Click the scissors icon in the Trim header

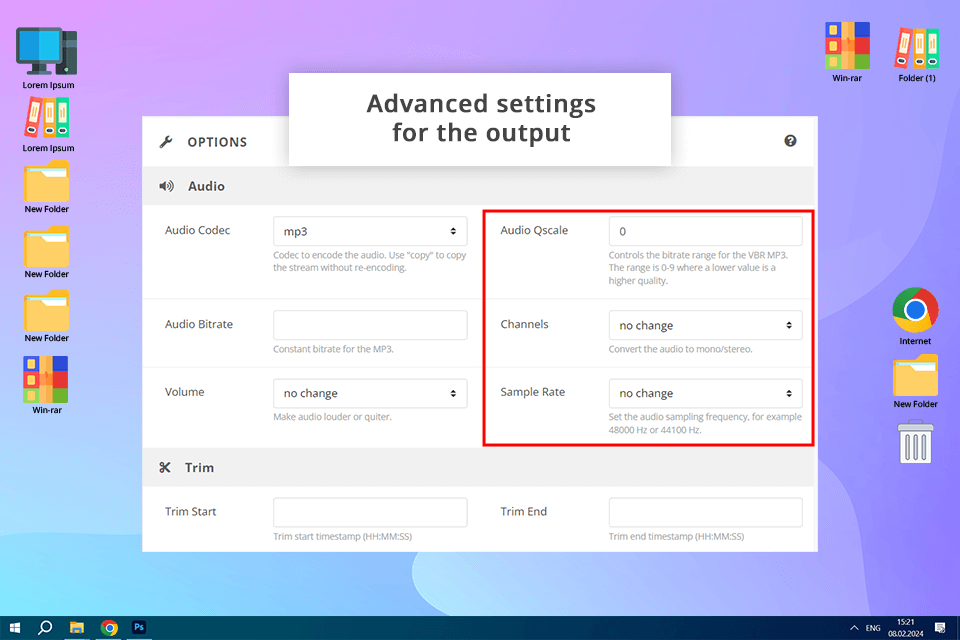click(165, 467)
